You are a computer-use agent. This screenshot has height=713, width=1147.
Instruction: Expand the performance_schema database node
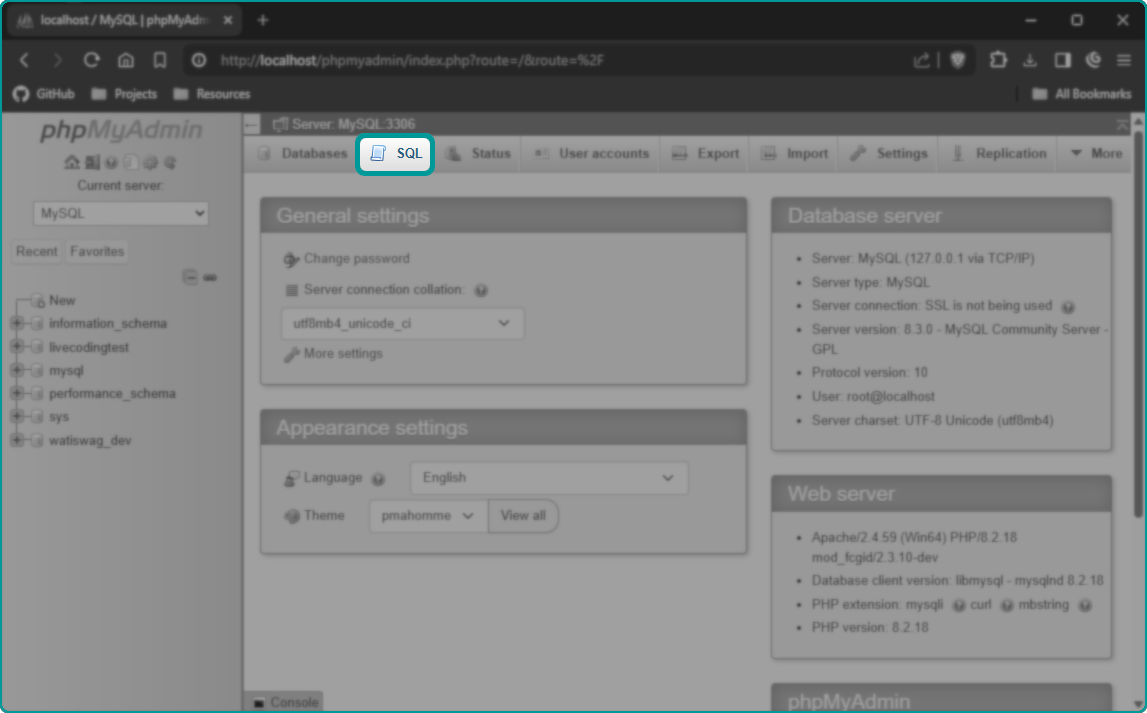(x=17, y=393)
